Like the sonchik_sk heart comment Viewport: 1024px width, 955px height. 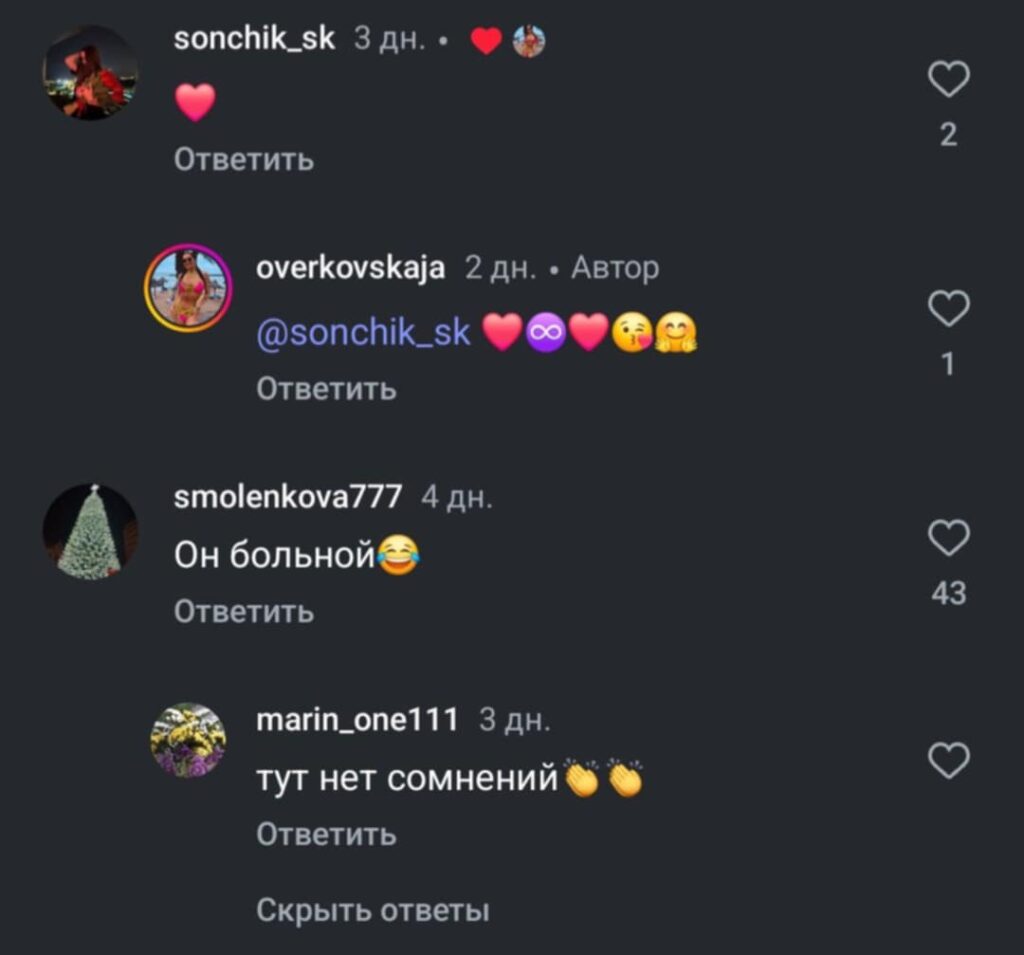(x=948, y=79)
